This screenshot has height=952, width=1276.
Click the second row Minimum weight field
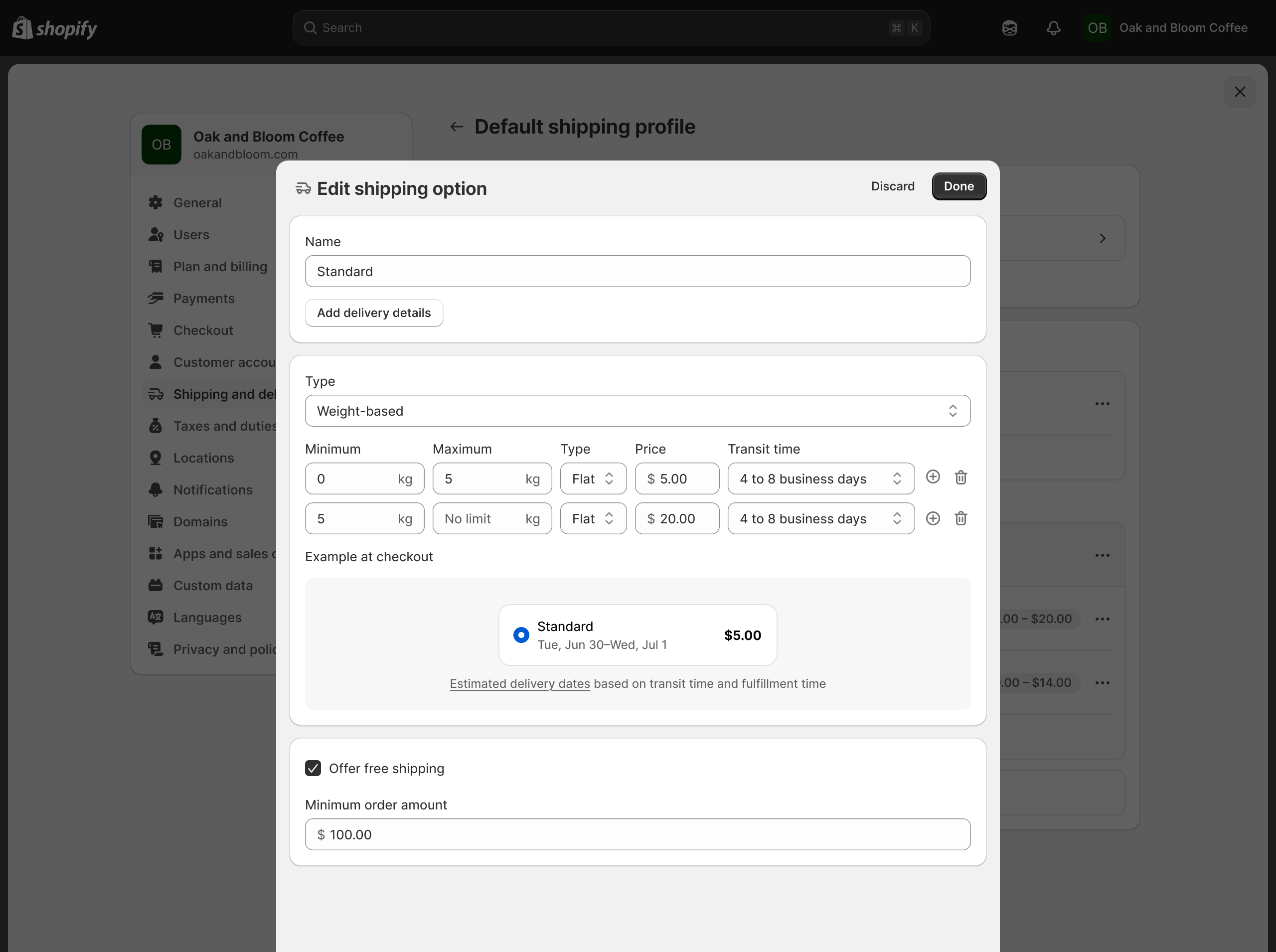pos(364,519)
